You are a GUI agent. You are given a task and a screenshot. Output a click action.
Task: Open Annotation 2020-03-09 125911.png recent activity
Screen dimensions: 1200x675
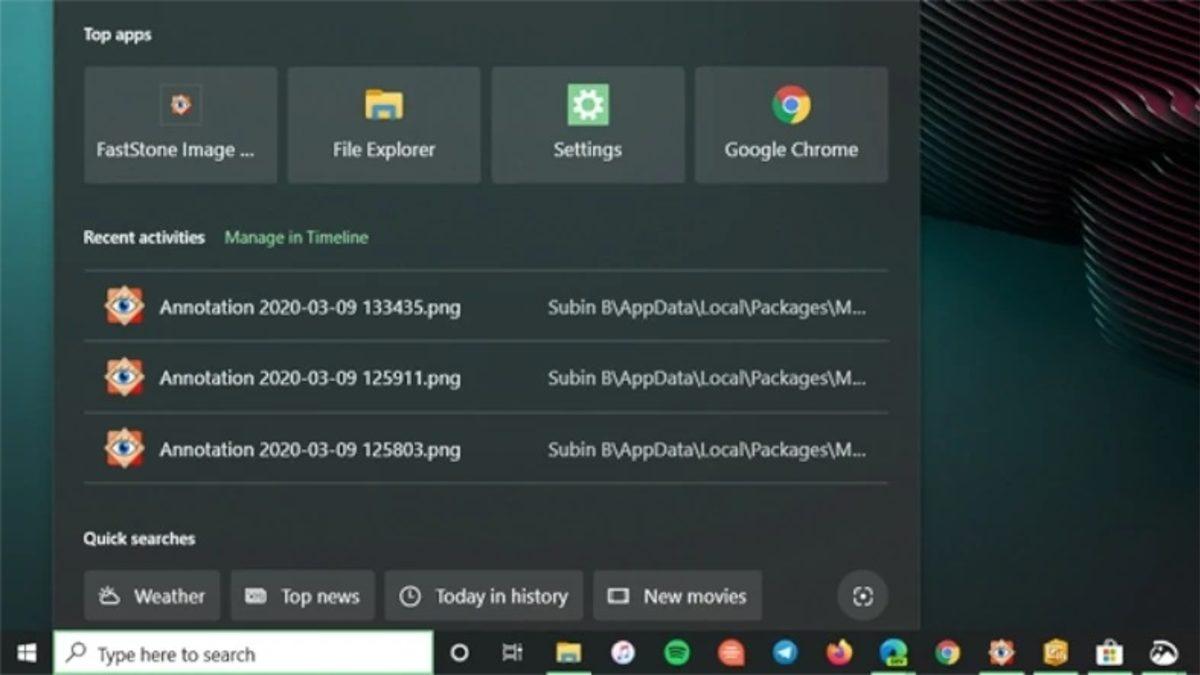click(308, 378)
